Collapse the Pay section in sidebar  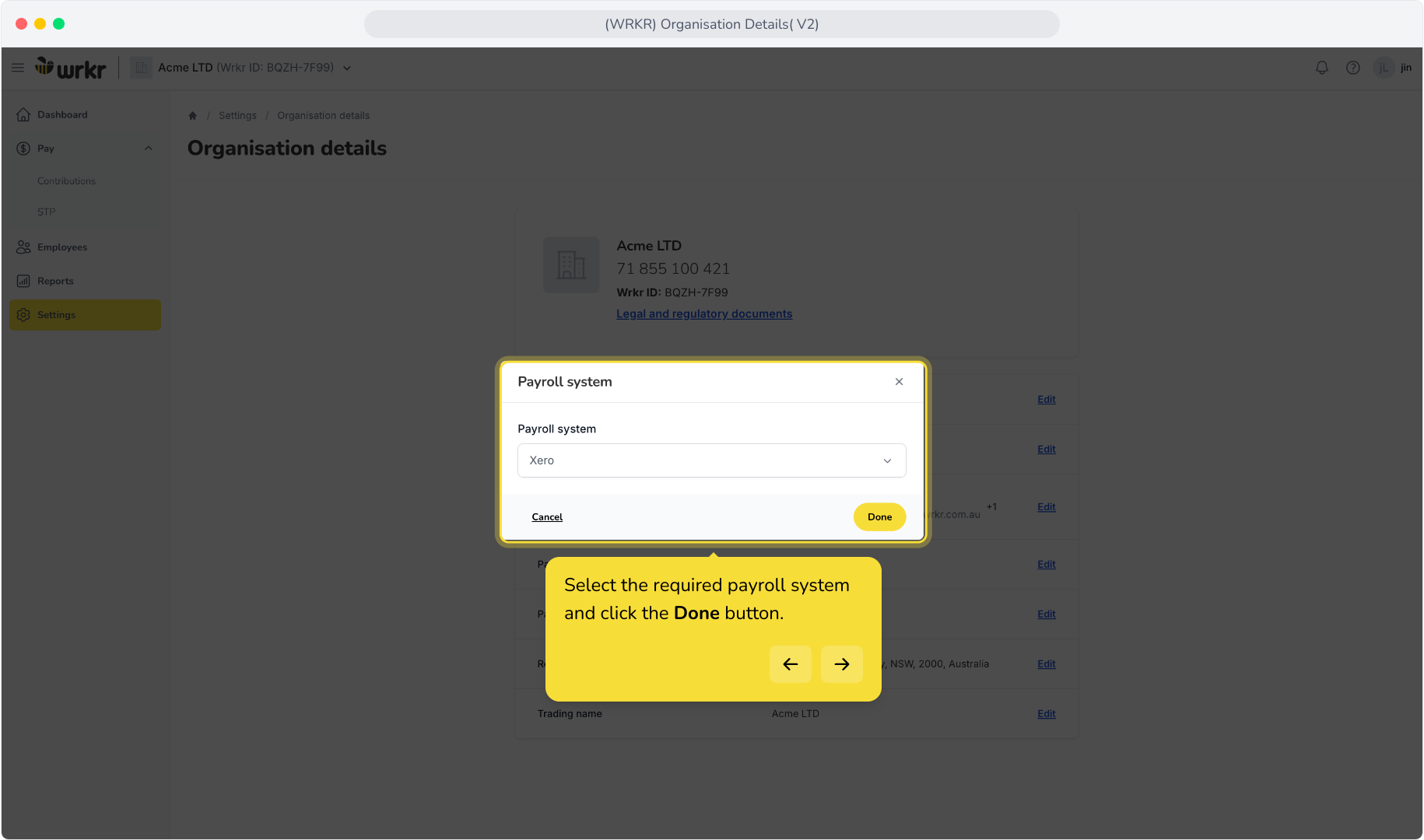[x=149, y=149]
